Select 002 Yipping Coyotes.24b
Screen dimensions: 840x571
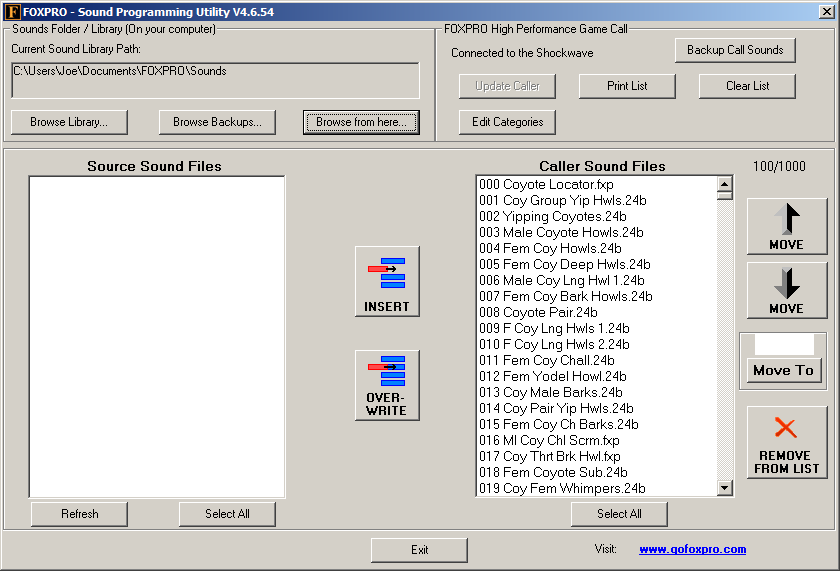(x=597, y=216)
